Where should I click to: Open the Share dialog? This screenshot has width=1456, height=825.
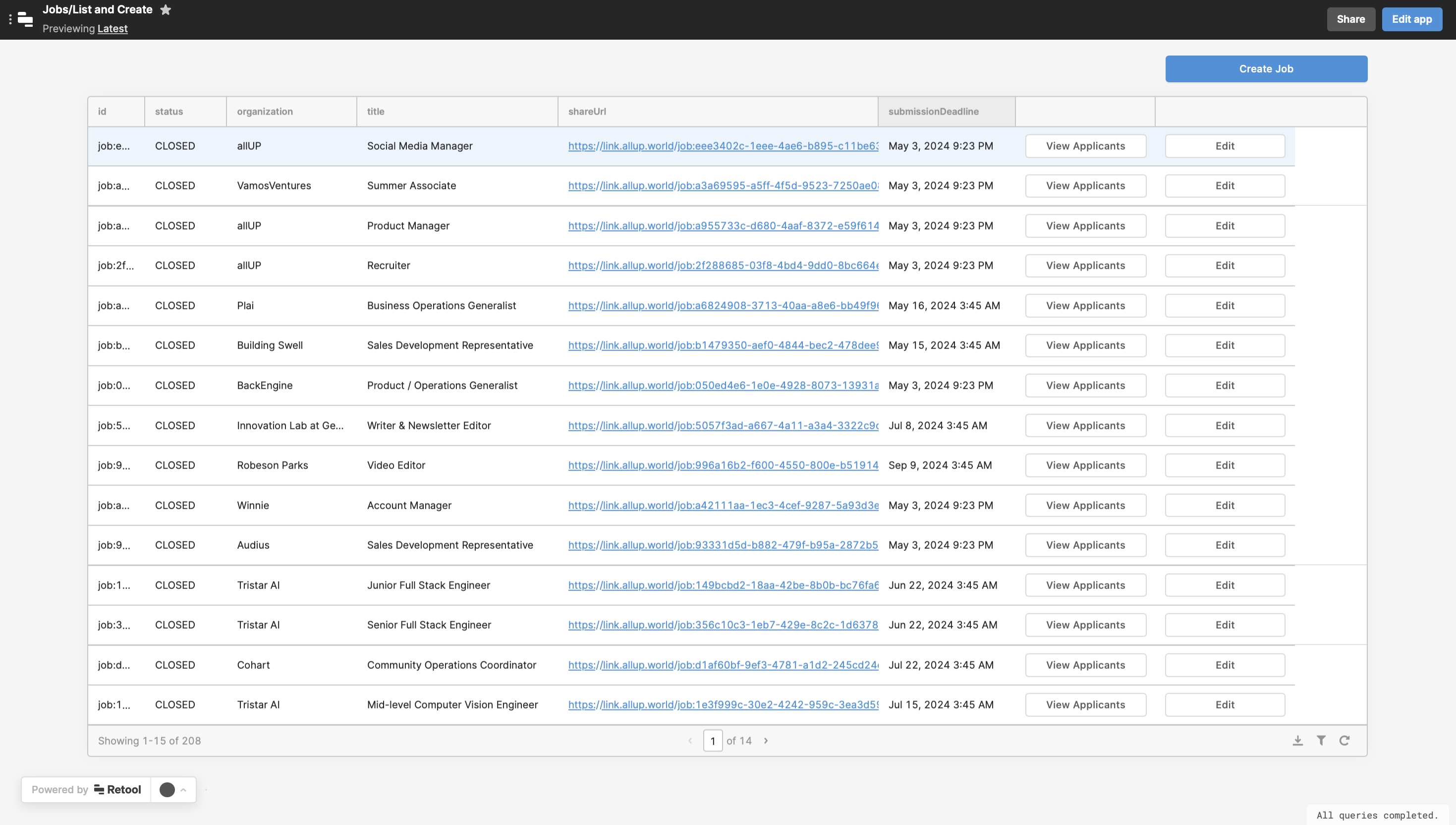point(1350,19)
